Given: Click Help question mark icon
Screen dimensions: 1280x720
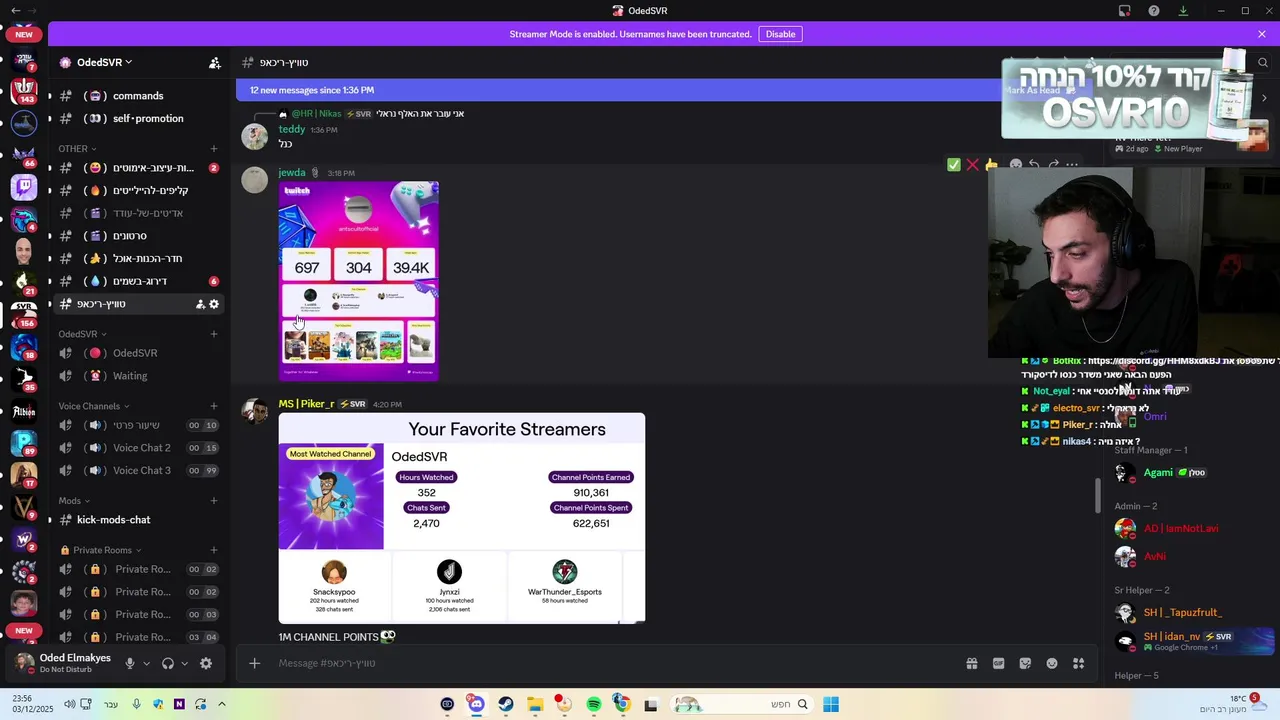Looking at the screenshot, I should [x=1154, y=11].
